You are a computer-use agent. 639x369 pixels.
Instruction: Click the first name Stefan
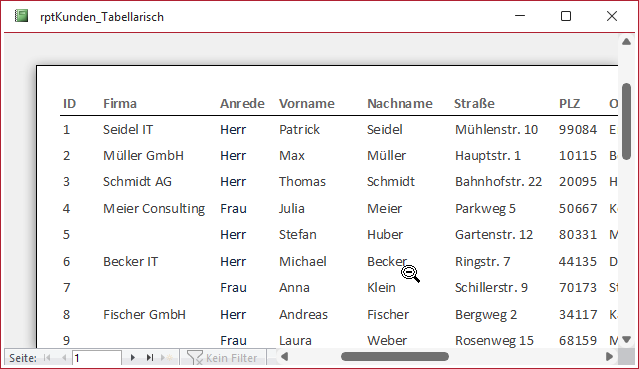tap(297, 235)
